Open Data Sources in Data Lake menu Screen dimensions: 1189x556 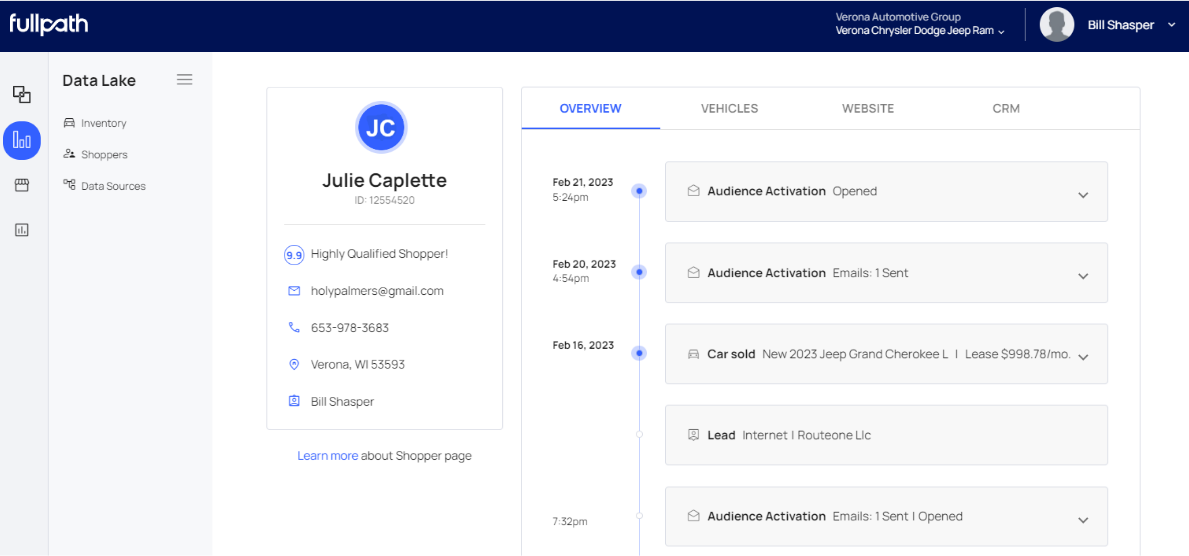click(113, 186)
